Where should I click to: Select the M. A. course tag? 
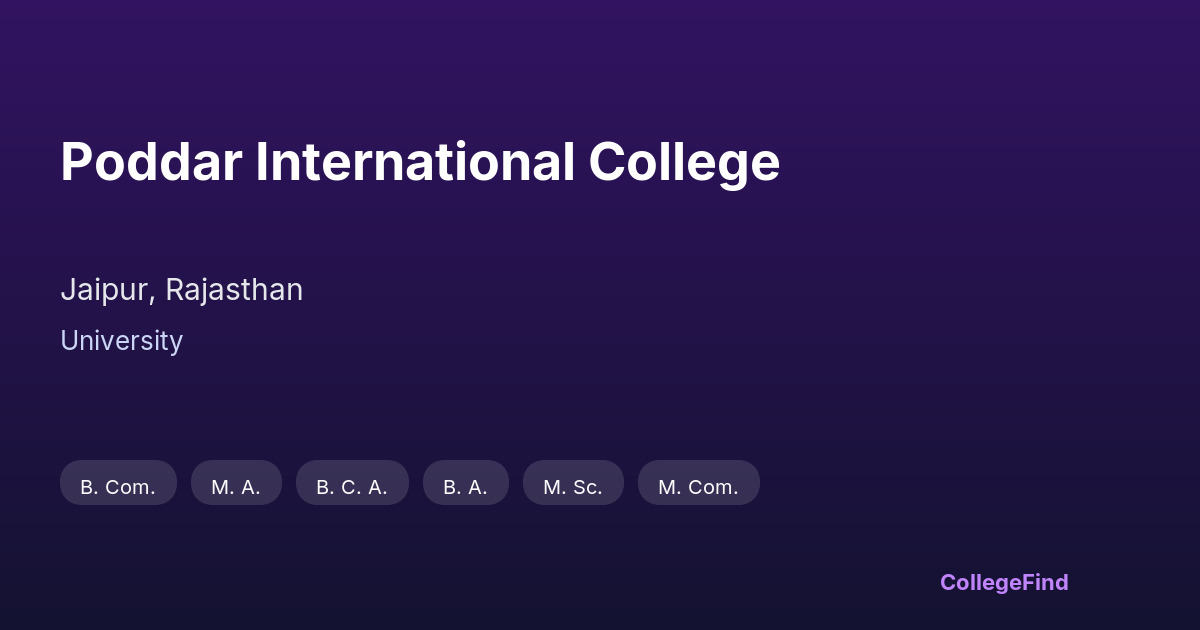coord(236,486)
